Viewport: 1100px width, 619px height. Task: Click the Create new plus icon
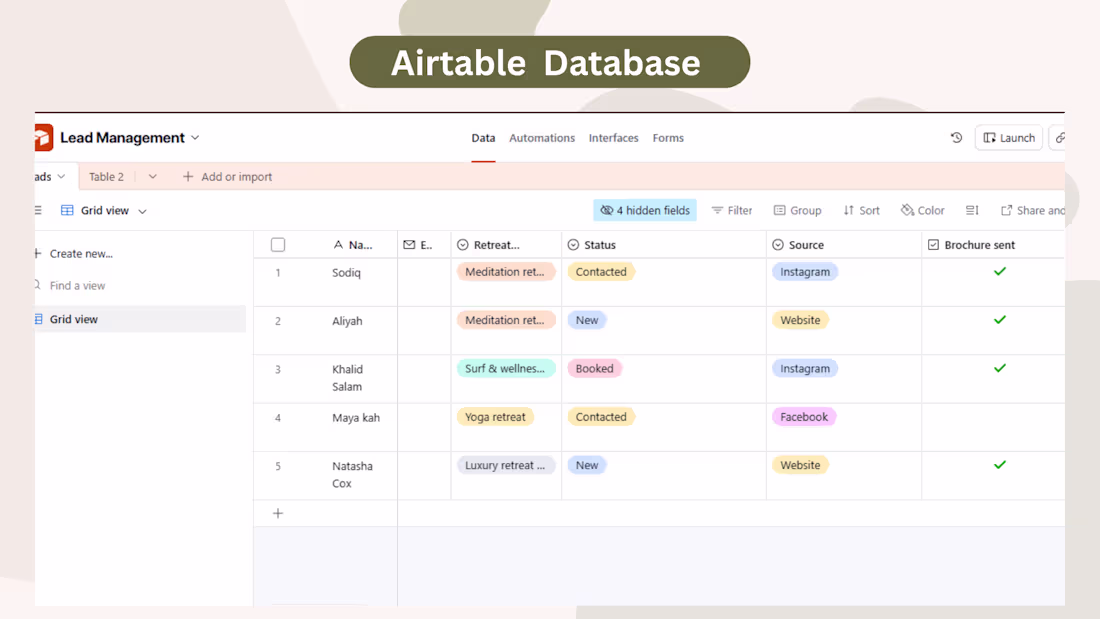(x=37, y=253)
